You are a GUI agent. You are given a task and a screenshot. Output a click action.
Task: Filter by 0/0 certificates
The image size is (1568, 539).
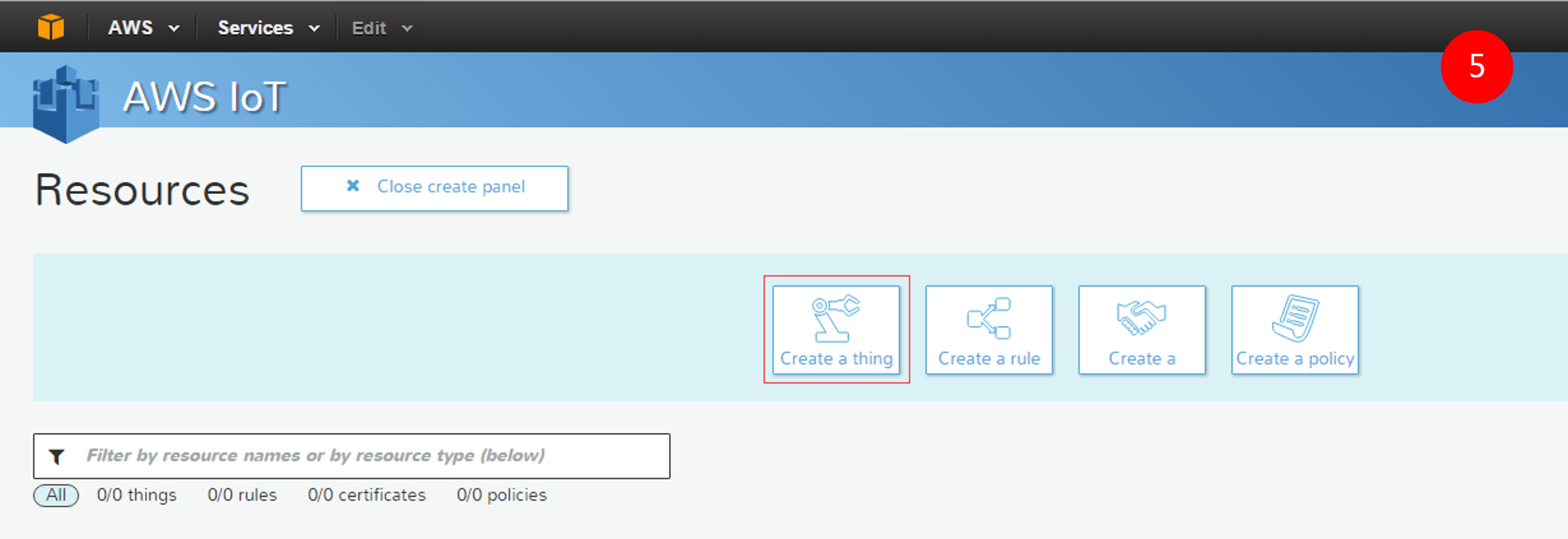point(366,495)
